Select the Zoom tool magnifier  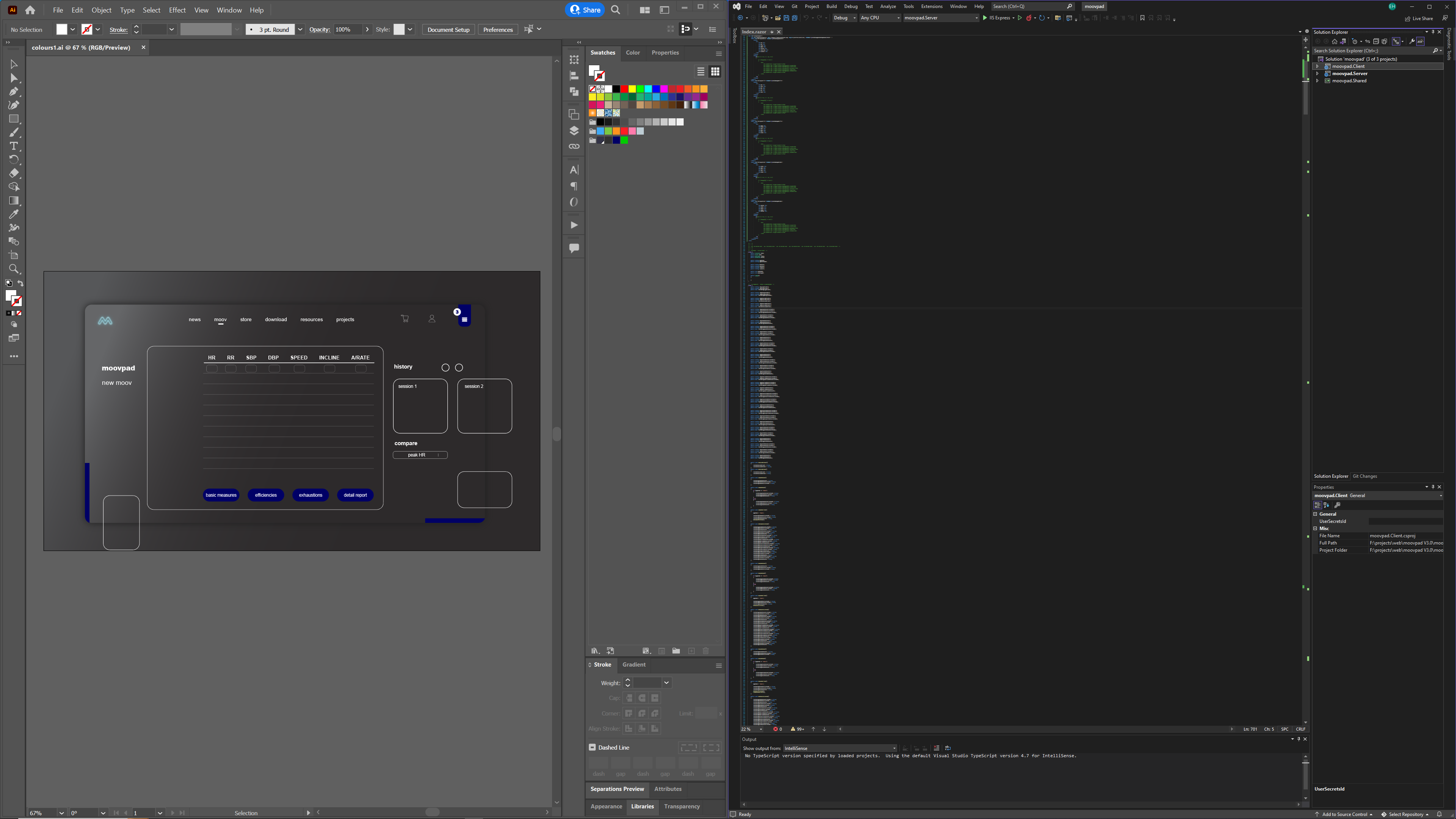coord(14,269)
